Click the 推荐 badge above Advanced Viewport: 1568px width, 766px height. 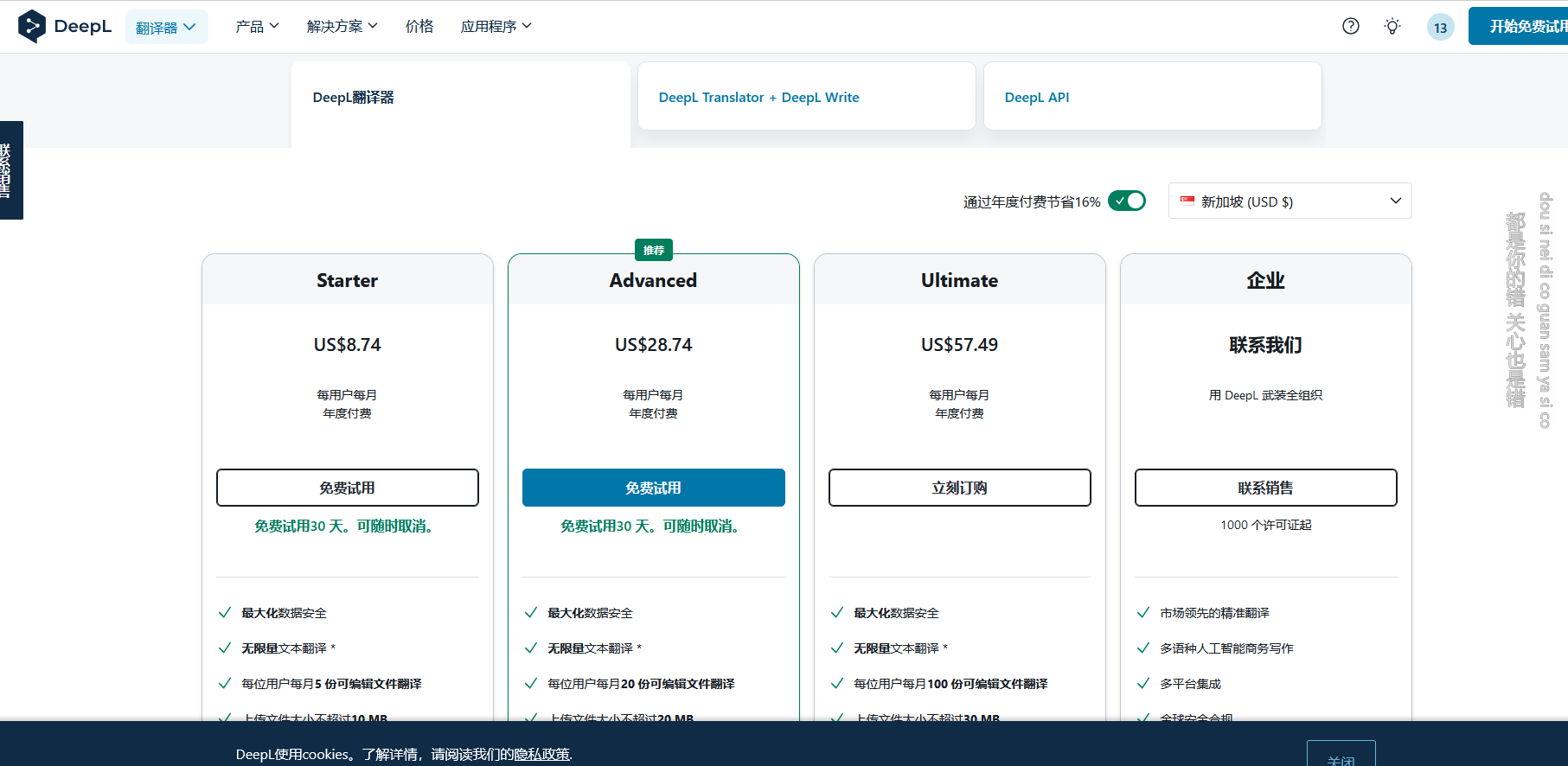click(x=653, y=251)
